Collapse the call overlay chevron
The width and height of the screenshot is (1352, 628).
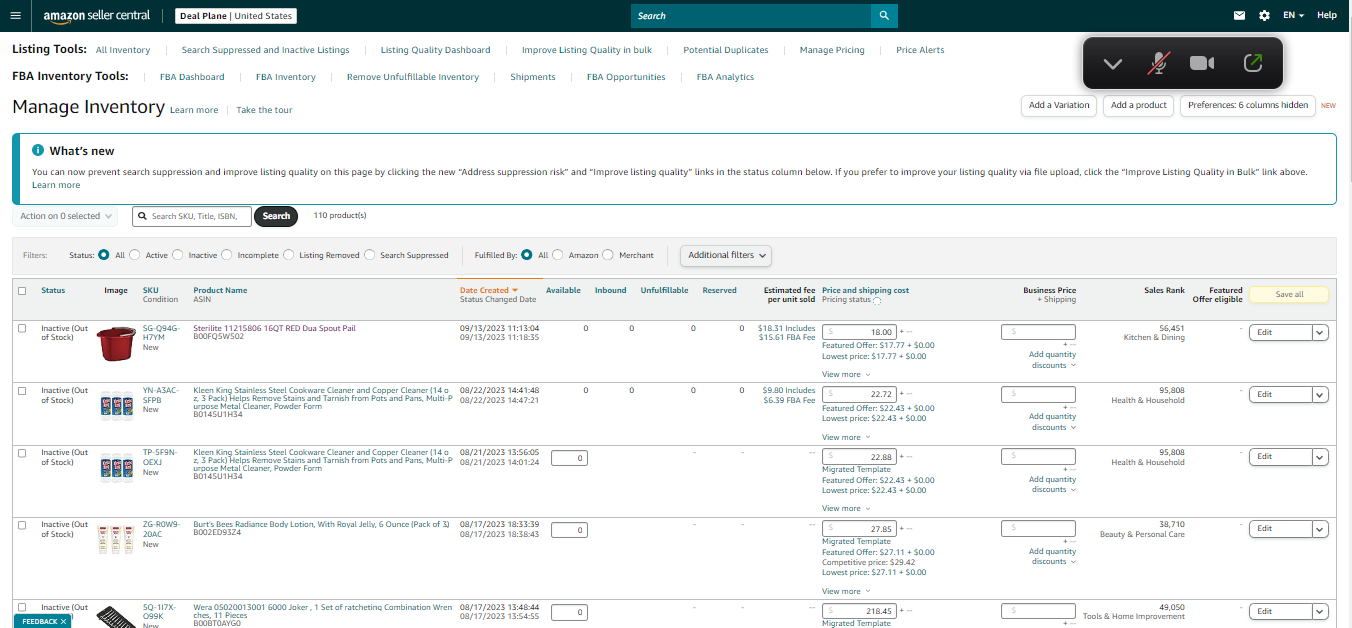pyautogui.click(x=1112, y=64)
